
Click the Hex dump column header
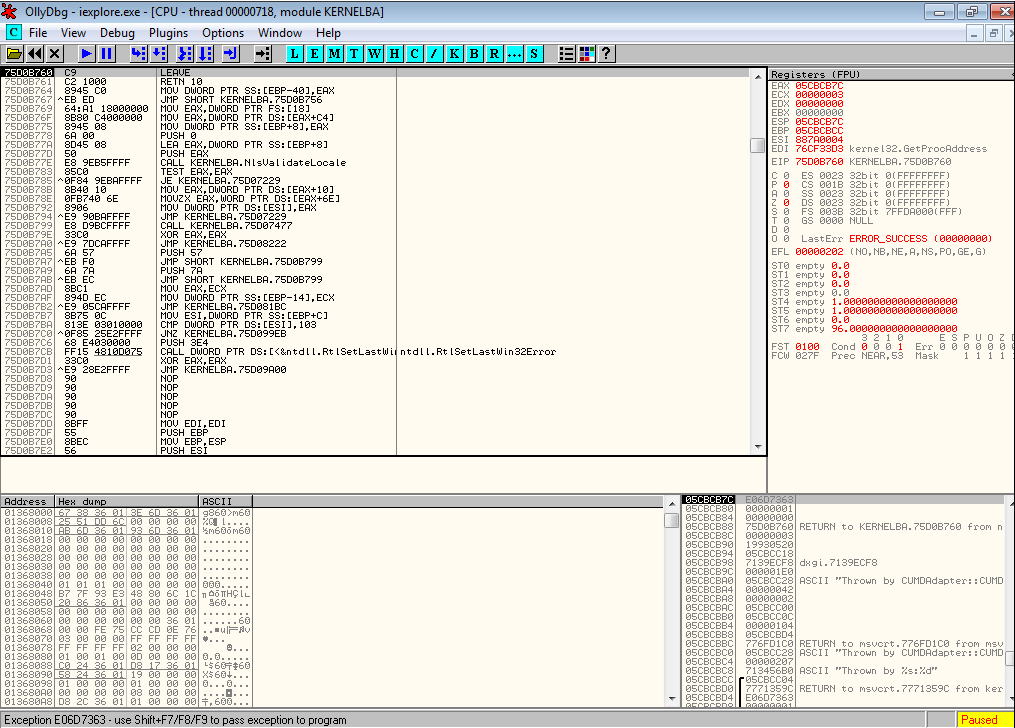127,502
